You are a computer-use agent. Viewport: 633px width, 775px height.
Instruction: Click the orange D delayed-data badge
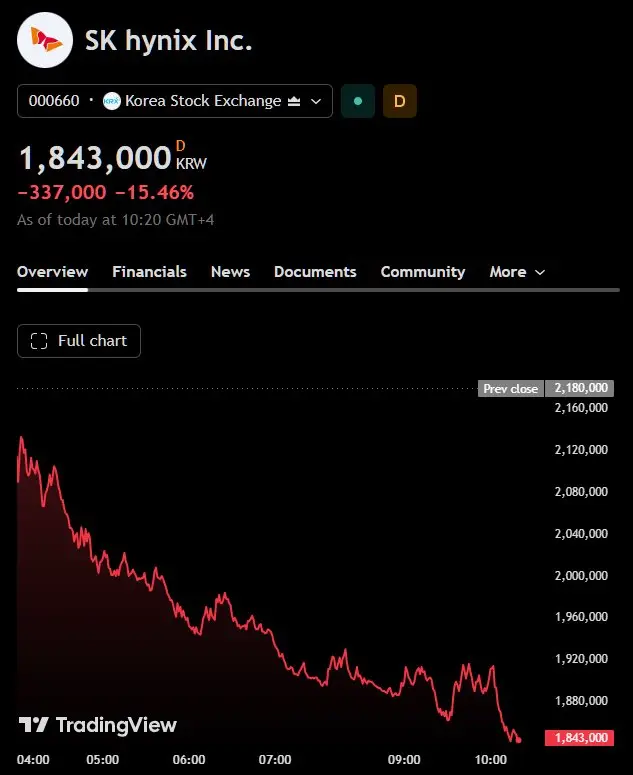pyautogui.click(x=399, y=101)
